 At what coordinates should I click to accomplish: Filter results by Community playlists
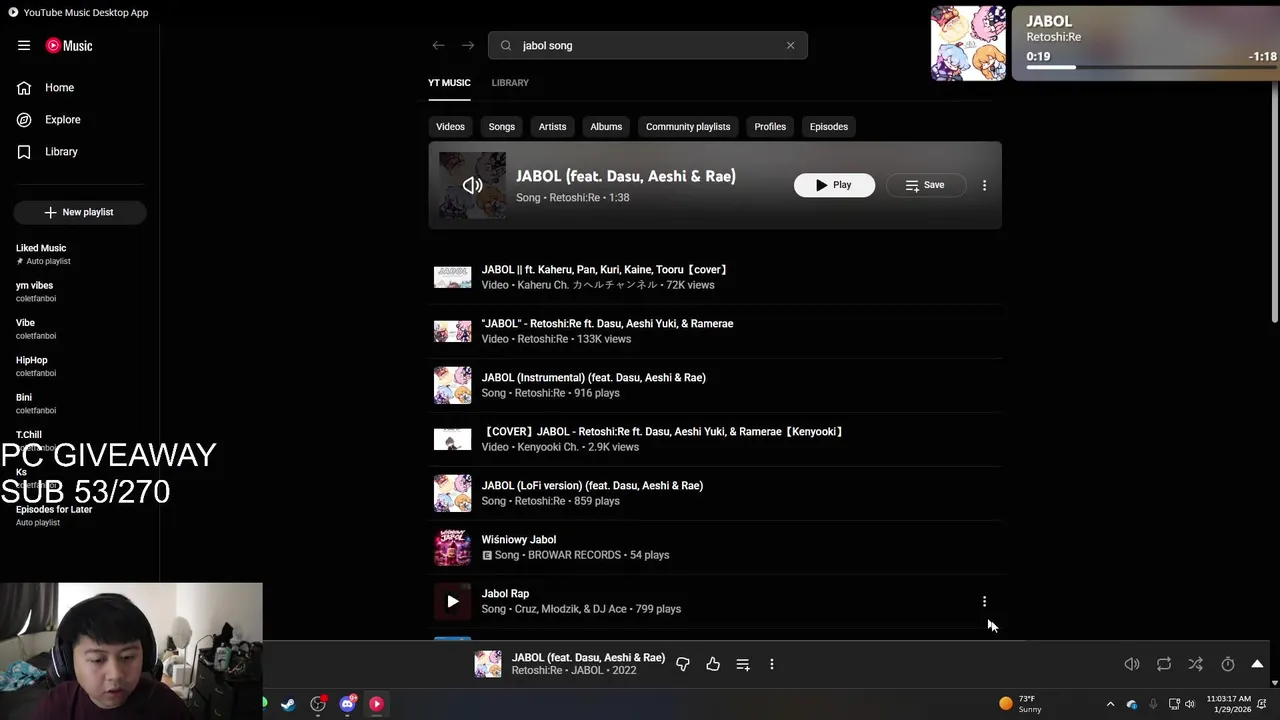point(688,127)
